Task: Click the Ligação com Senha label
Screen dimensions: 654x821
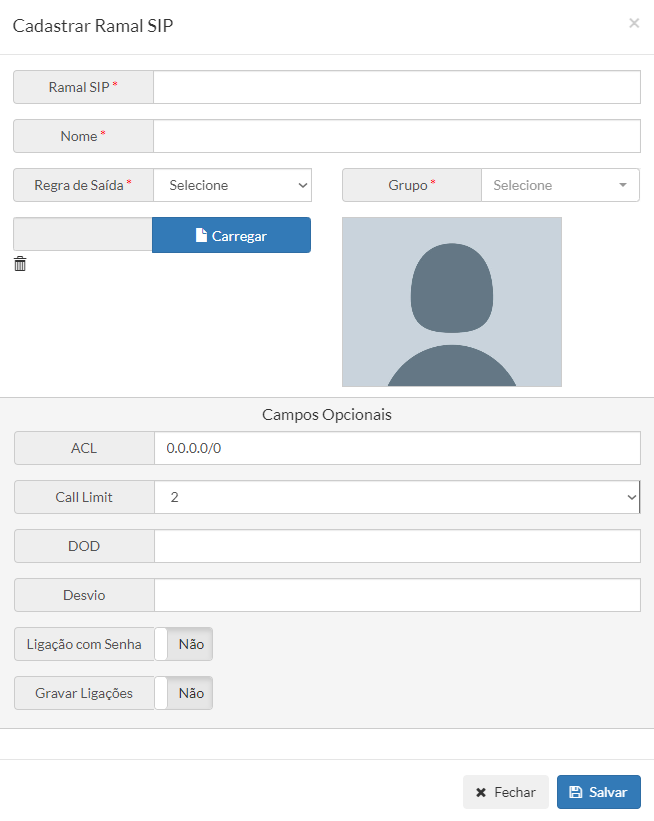Action: pyautogui.click(x=84, y=644)
